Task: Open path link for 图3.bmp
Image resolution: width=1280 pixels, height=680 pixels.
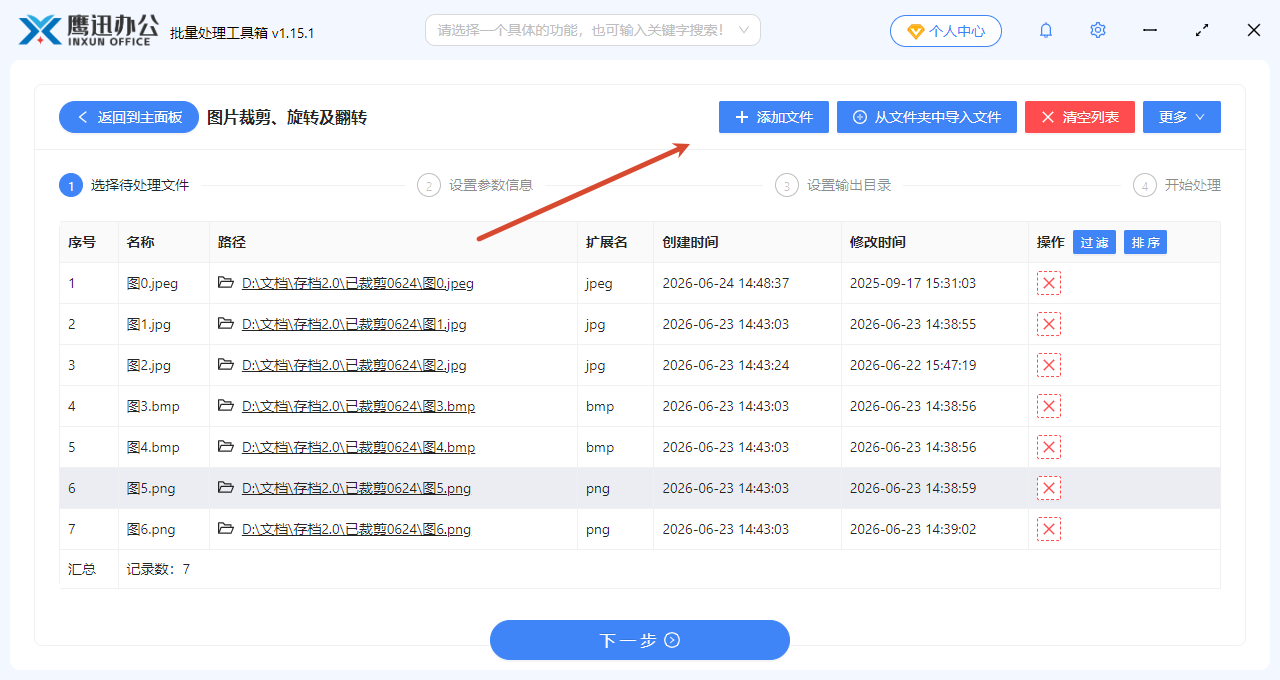Action: [358, 406]
